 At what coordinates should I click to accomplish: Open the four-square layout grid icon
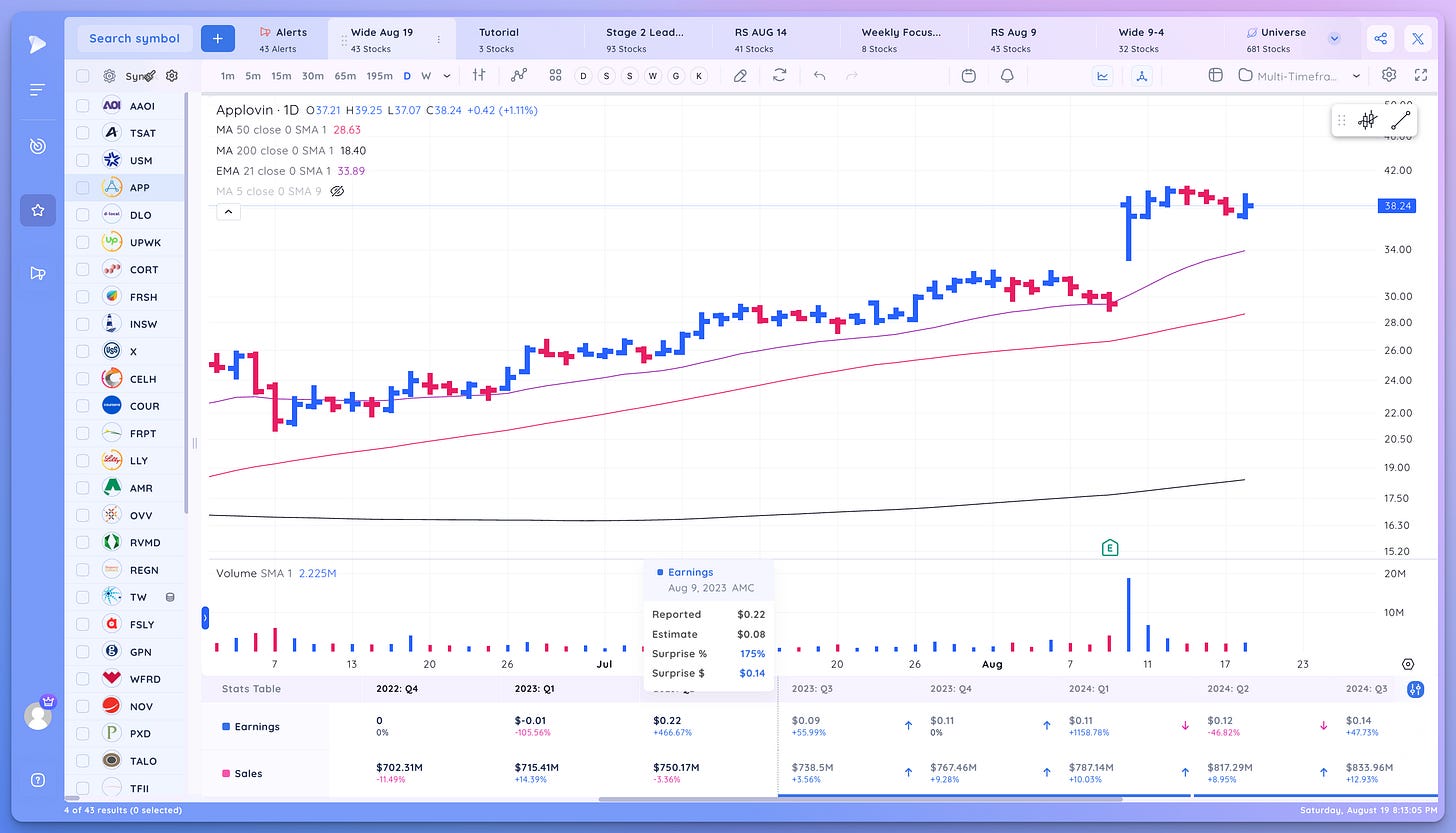tap(555, 75)
